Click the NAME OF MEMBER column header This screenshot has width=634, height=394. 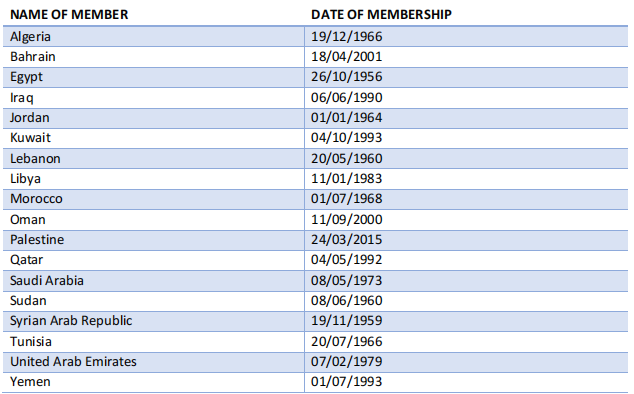coord(69,15)
